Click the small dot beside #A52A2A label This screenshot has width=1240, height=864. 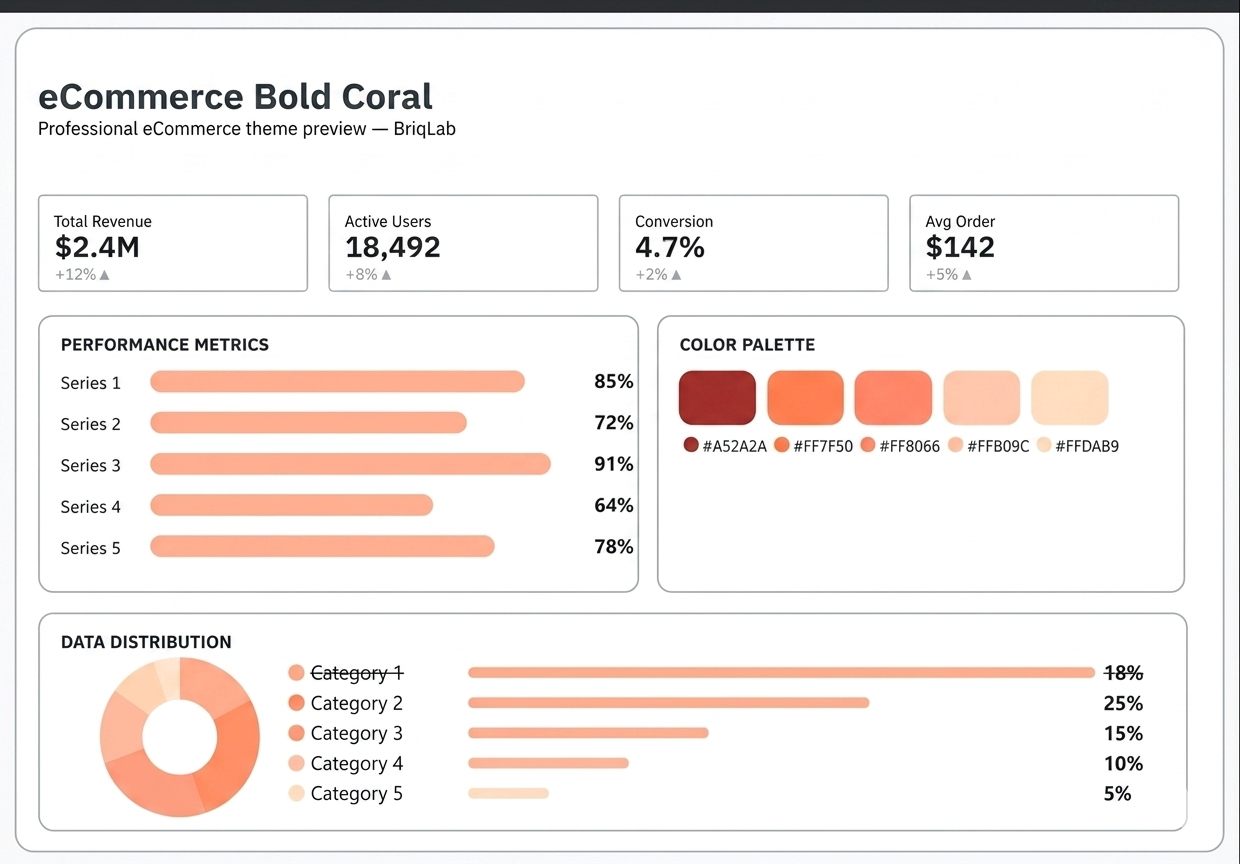691,446
